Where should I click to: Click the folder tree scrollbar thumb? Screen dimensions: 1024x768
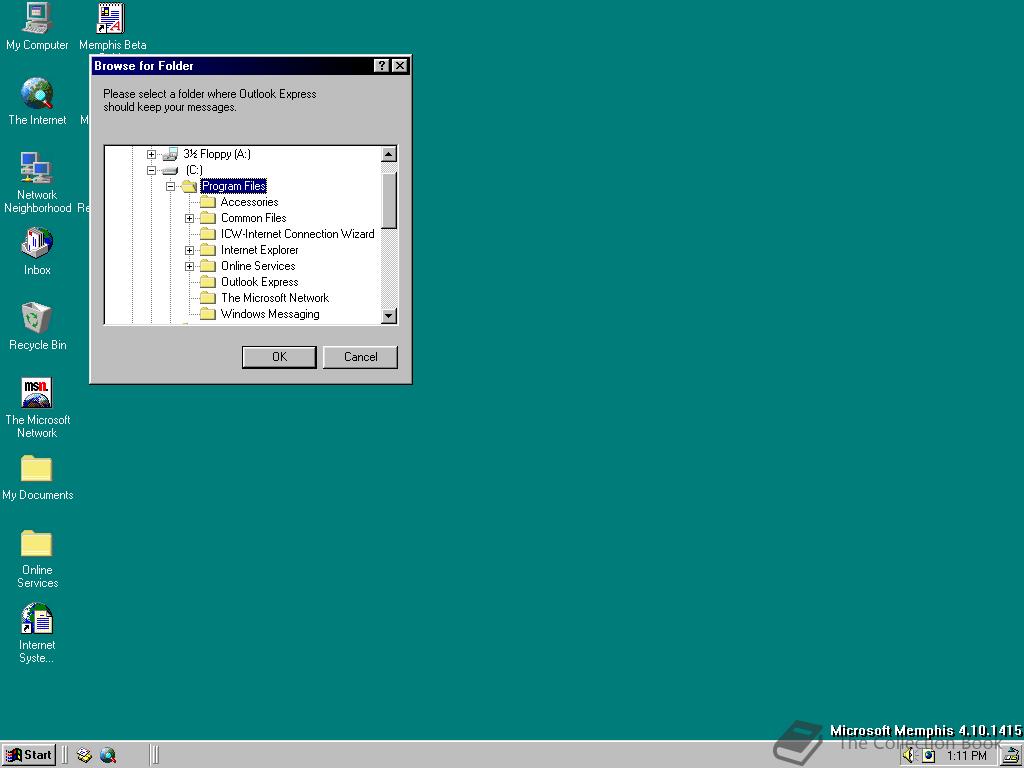coord(389,200)
